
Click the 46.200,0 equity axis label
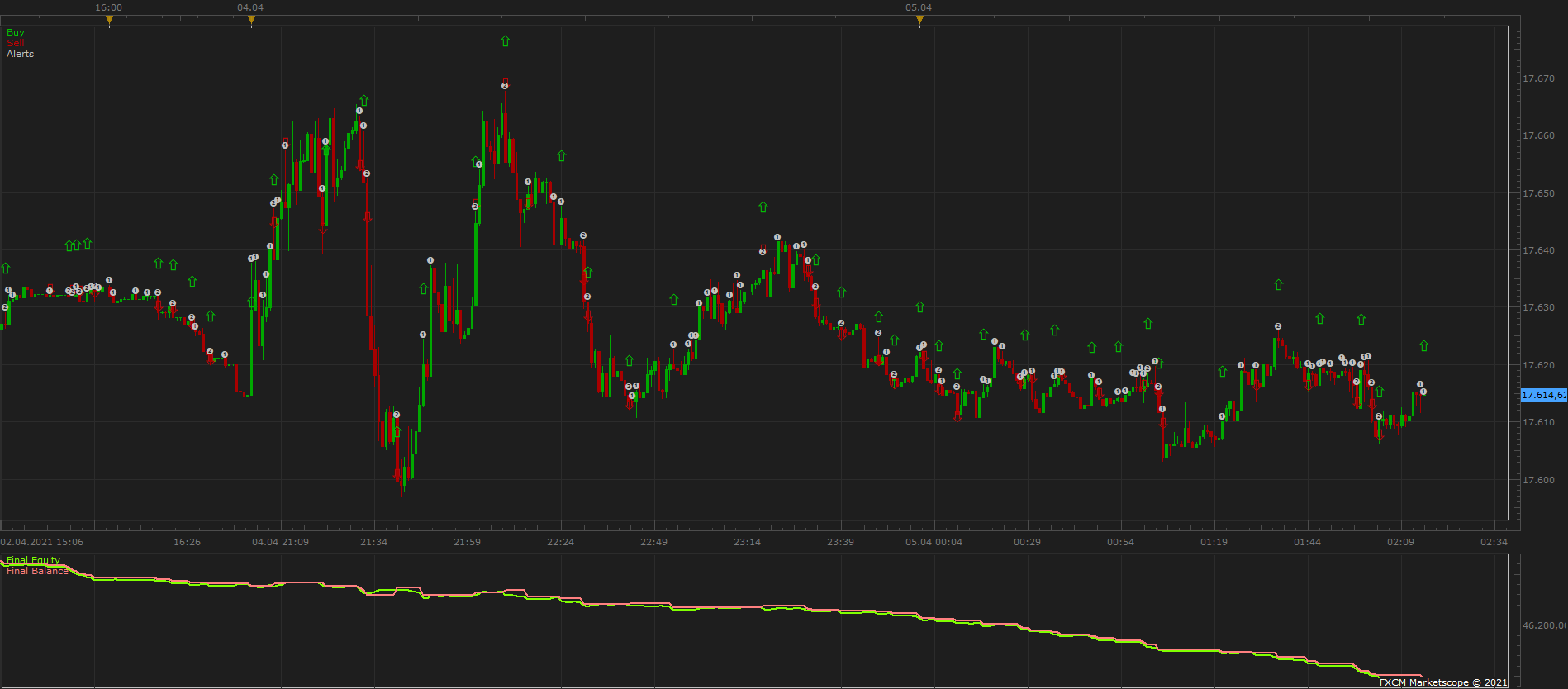pyautogui.click(x=1544, y=625)
